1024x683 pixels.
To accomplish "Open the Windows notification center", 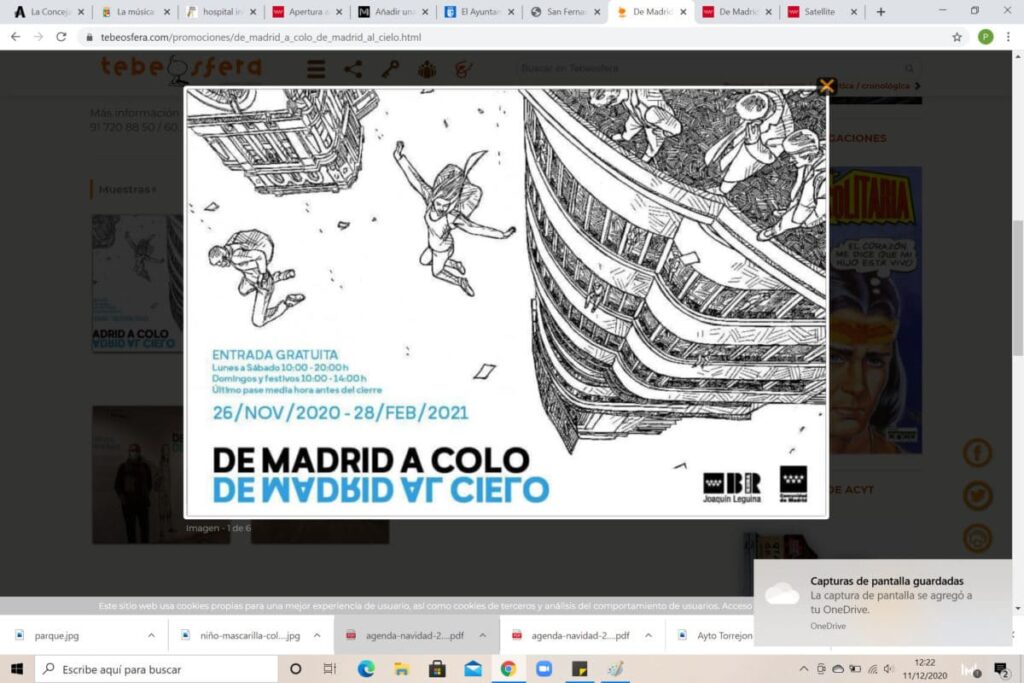I will (1000, 669).
